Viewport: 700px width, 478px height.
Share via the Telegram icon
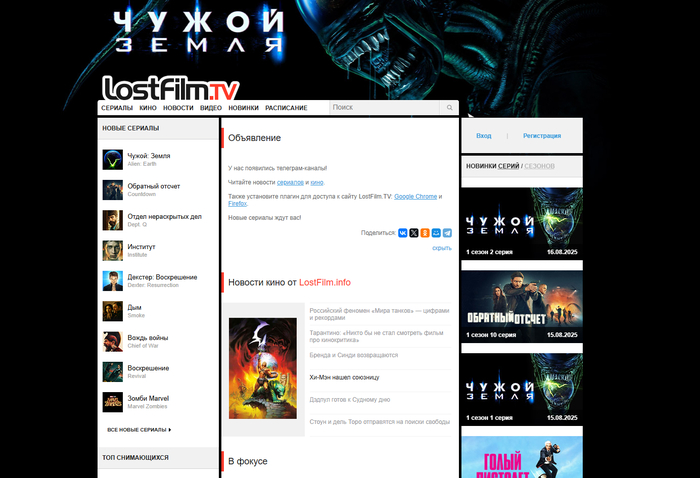[x=447, y=233]
